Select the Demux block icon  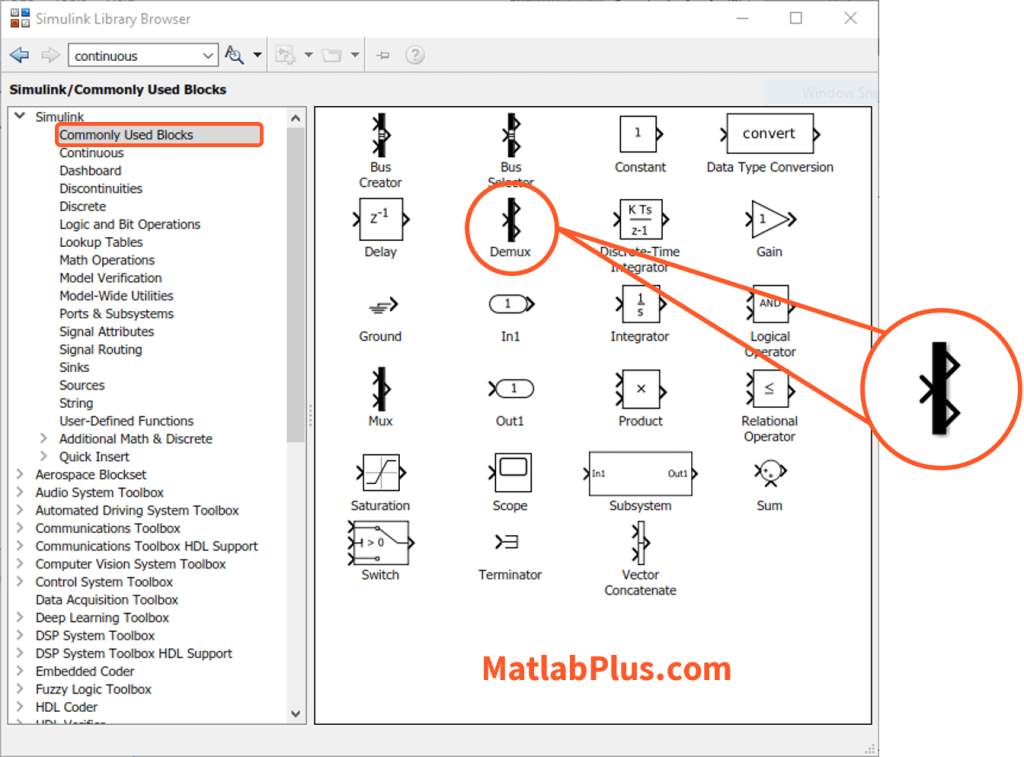511,218
